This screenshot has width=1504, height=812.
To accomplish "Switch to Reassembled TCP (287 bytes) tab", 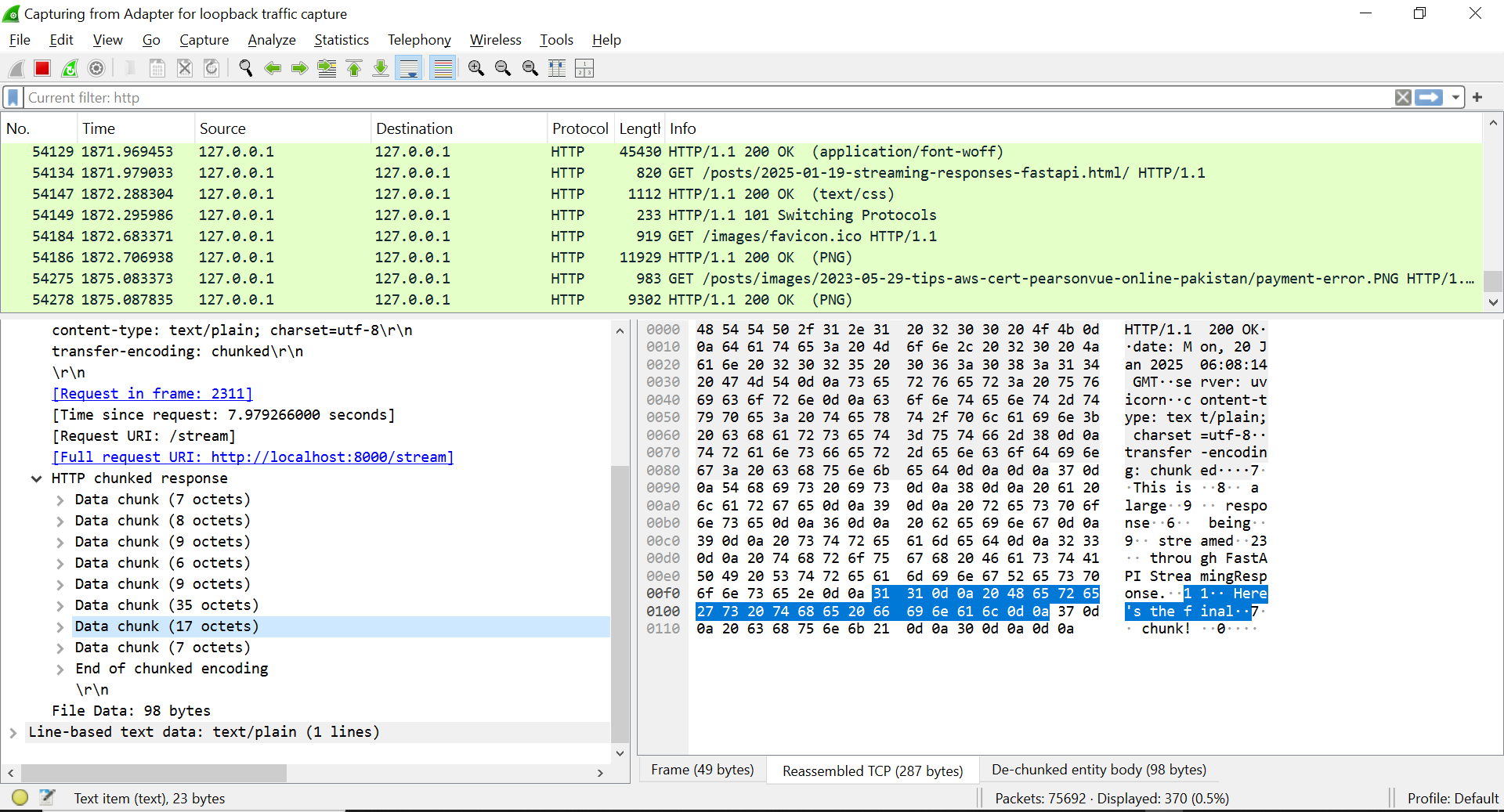I will [x=873, y=770].
